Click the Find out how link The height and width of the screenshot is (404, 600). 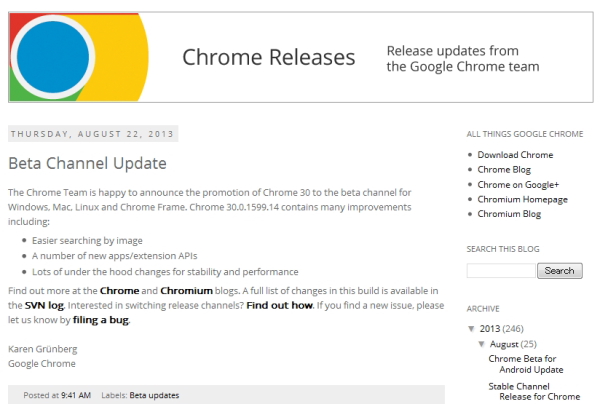coord(281,305)
